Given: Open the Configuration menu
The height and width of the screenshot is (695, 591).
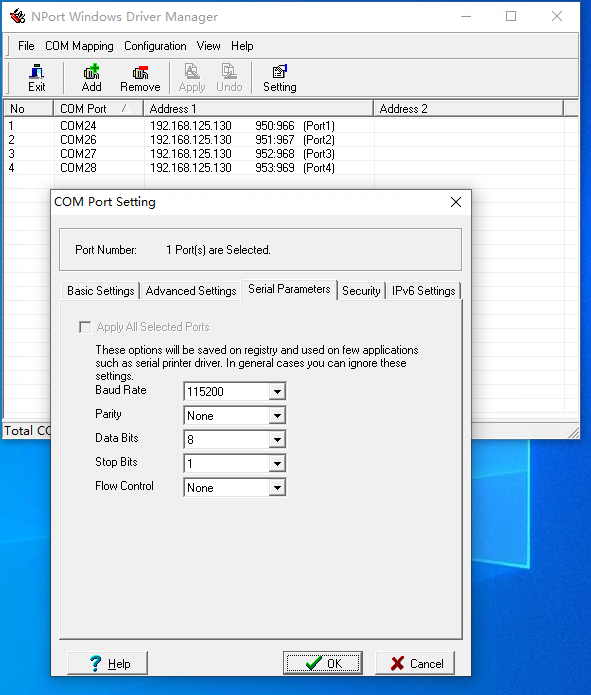Looking at the screenshot, I should (155, 46).
